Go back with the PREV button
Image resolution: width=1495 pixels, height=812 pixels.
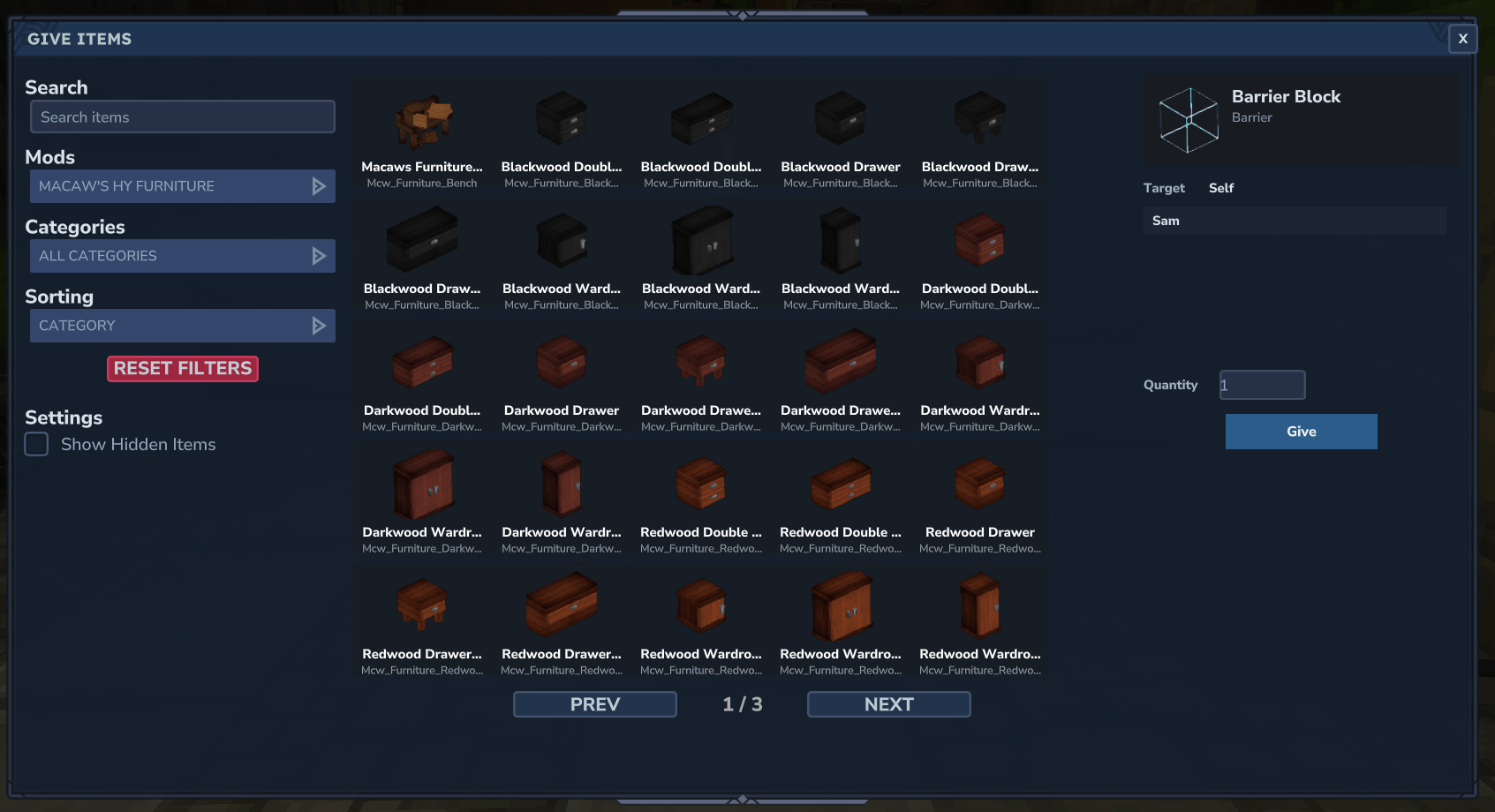point(594,704)
